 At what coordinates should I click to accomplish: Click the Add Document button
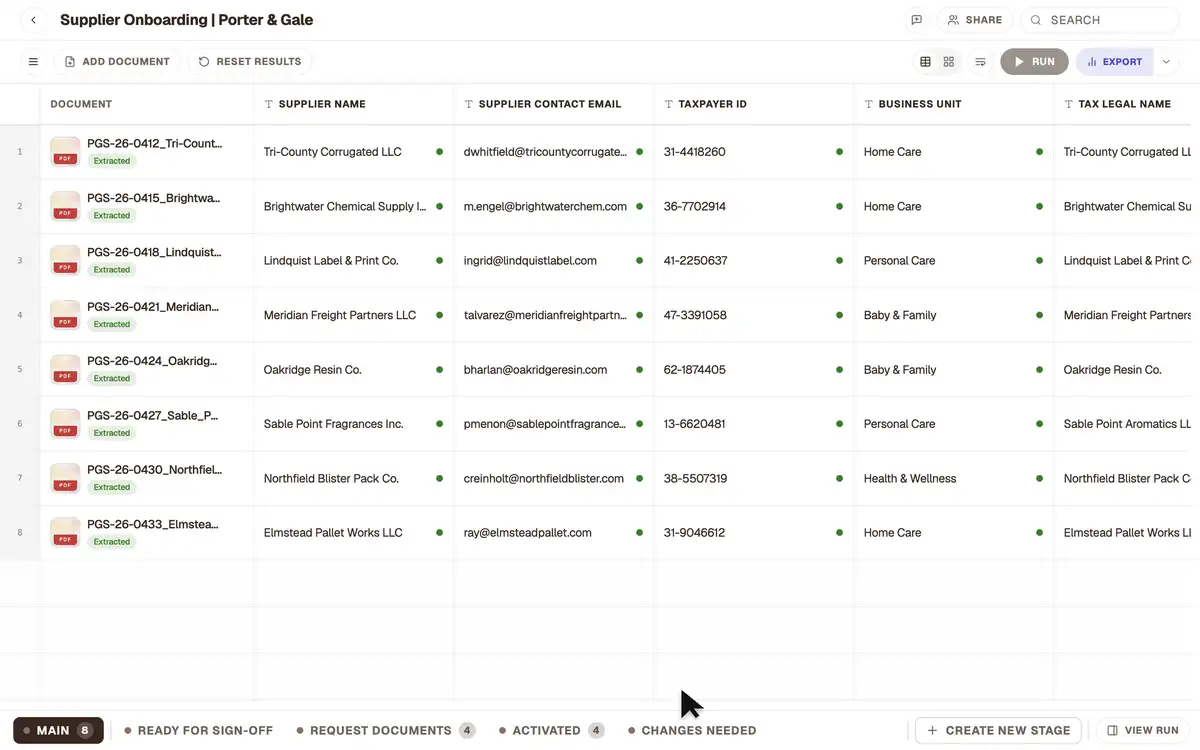pos(117,62)
